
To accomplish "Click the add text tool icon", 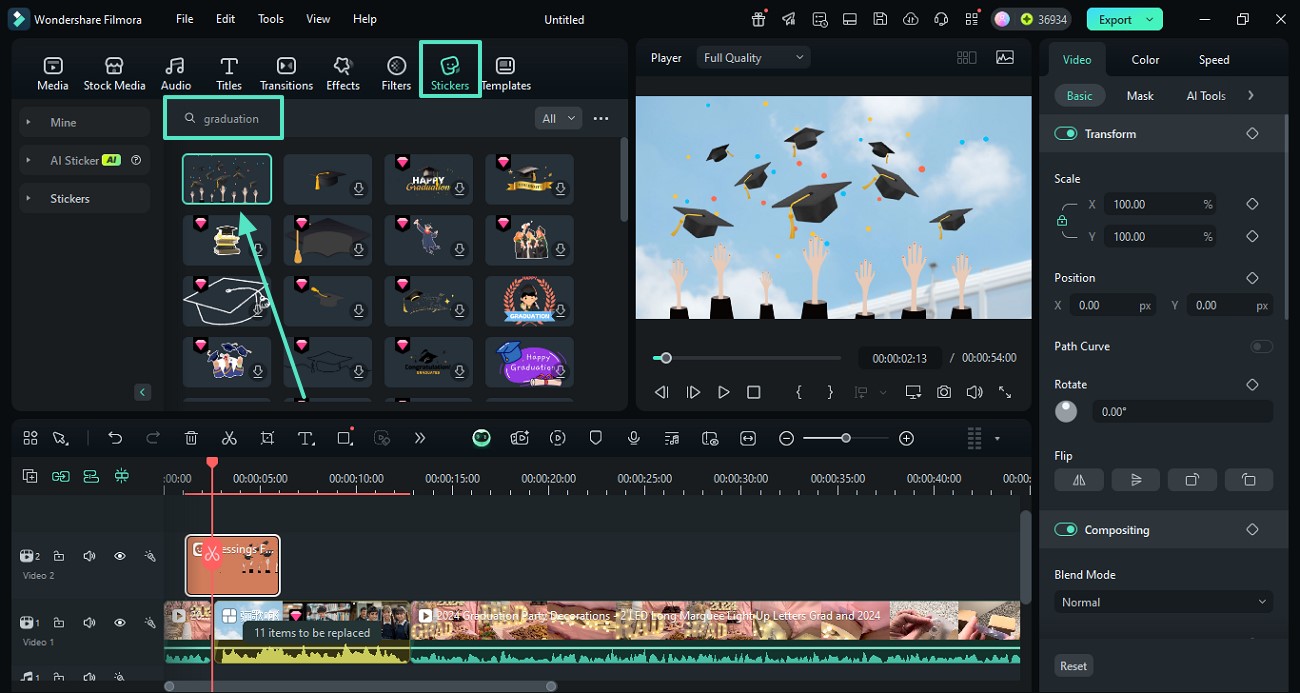I will [x=306, y=438].
